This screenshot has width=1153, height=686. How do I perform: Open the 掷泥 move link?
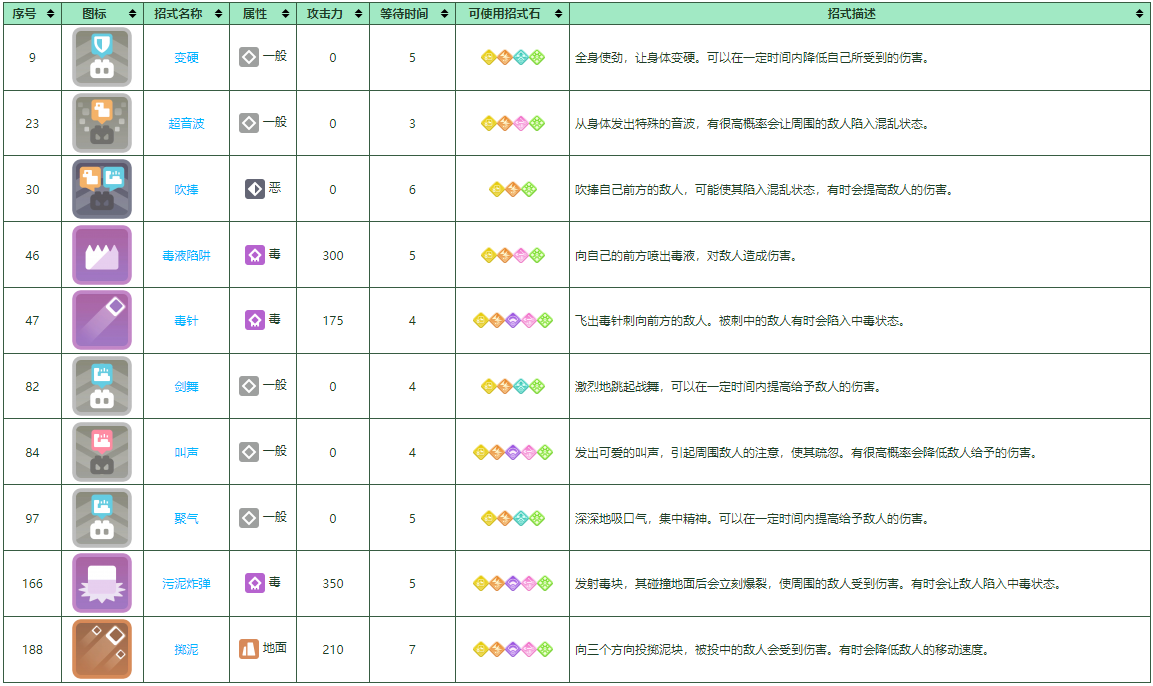[x=186, y=650]
